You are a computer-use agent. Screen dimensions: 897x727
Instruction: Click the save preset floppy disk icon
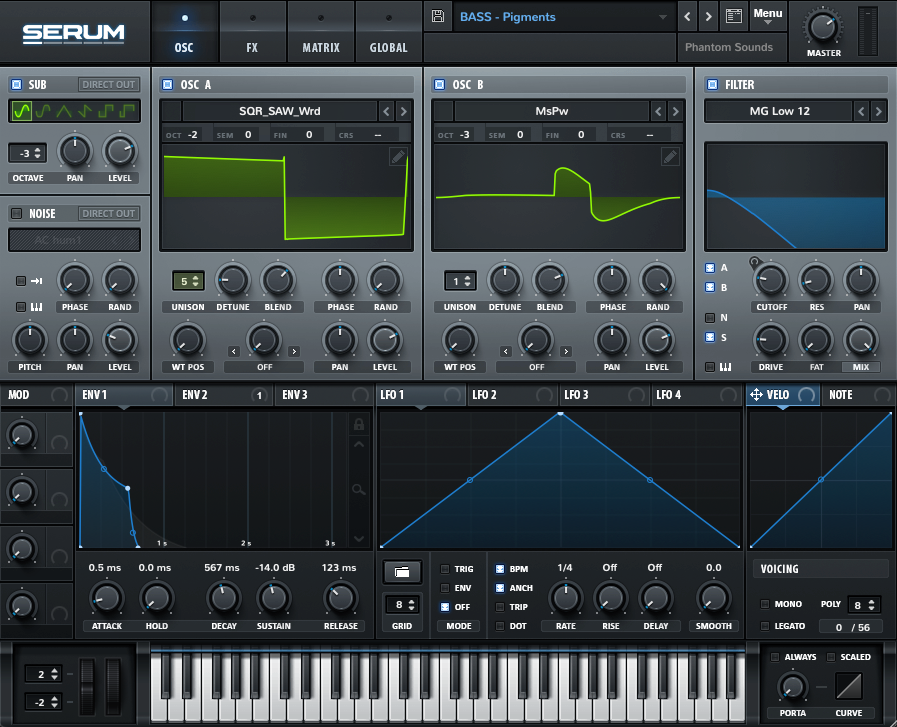coord(437,17)
